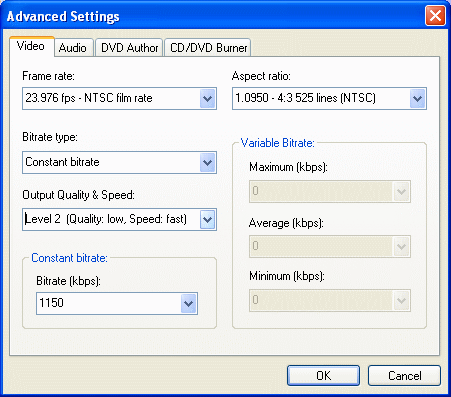
Task: Expand the Frame rate dropdown arrow
Action: [208, 99]
